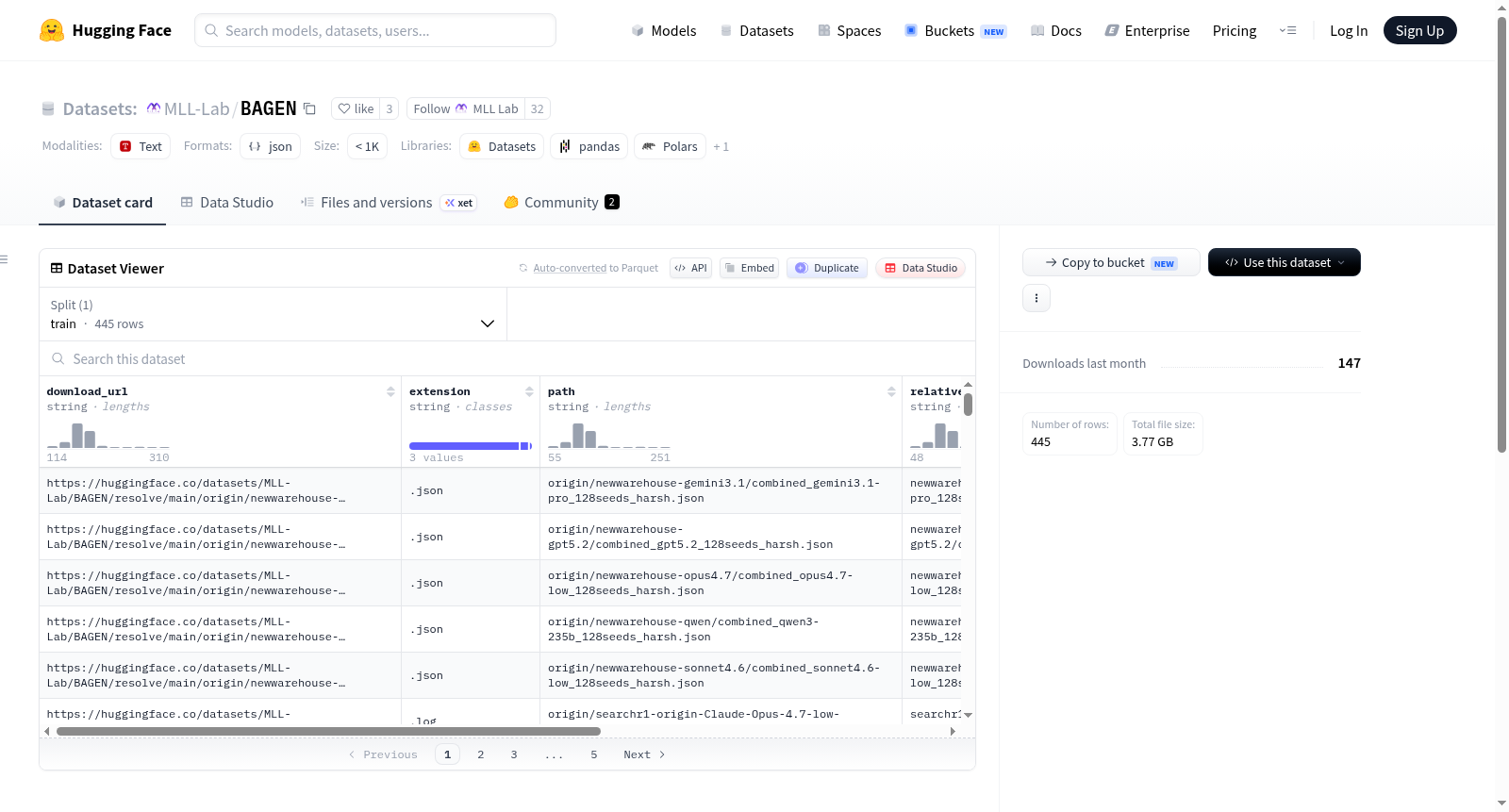Like the BAGEN dataset
1509x812 pixels.
click(357, 108)
